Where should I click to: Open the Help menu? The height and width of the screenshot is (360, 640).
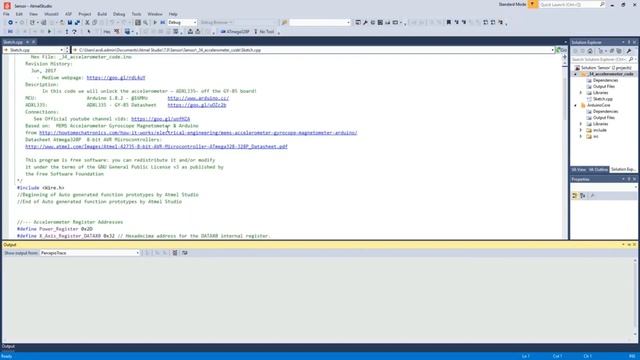[173, 14]
